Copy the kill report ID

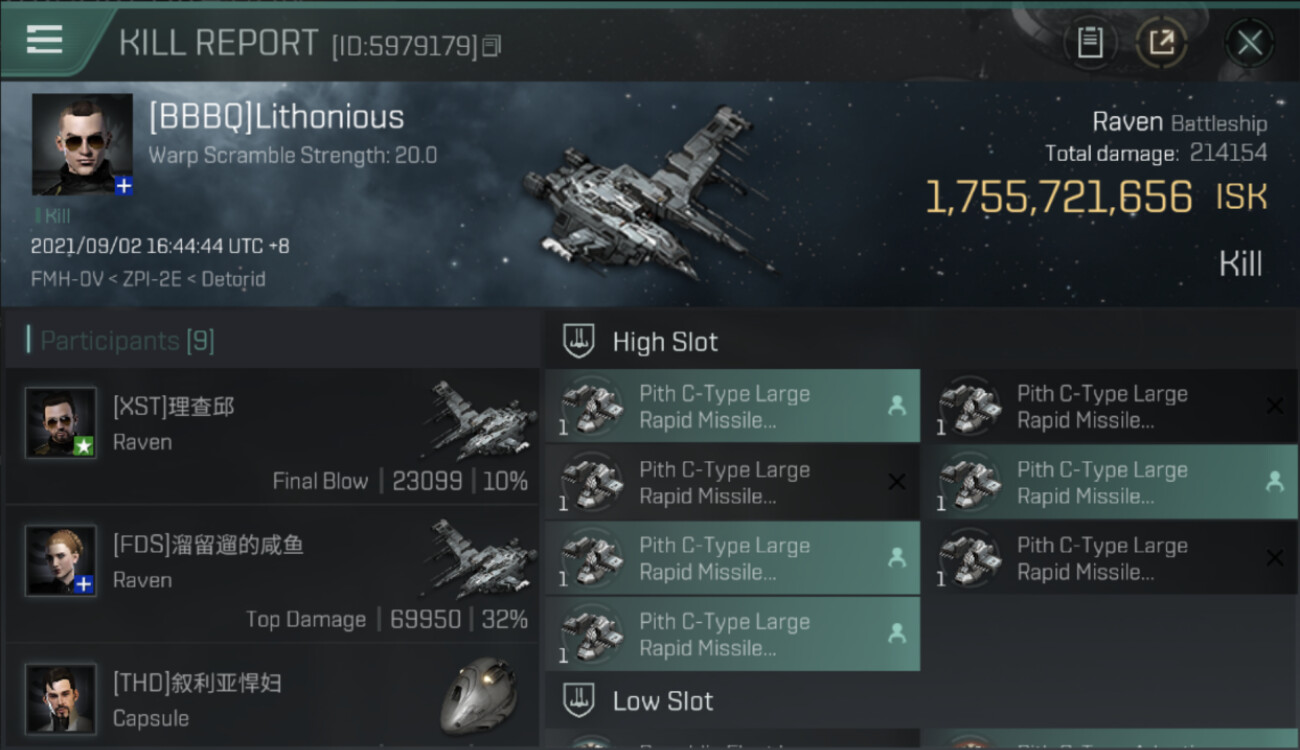(491, 46)
